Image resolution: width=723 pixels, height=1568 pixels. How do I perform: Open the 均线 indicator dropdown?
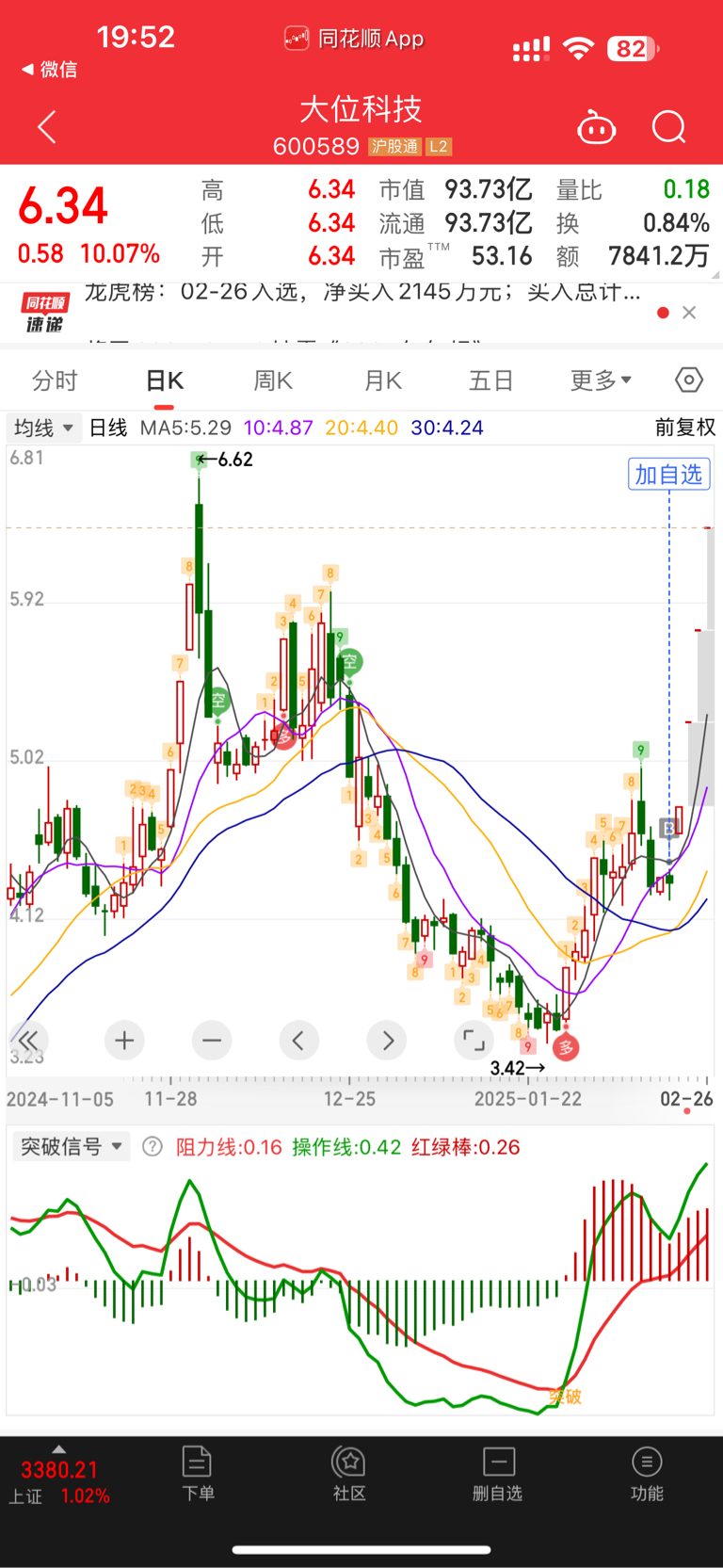43,428
